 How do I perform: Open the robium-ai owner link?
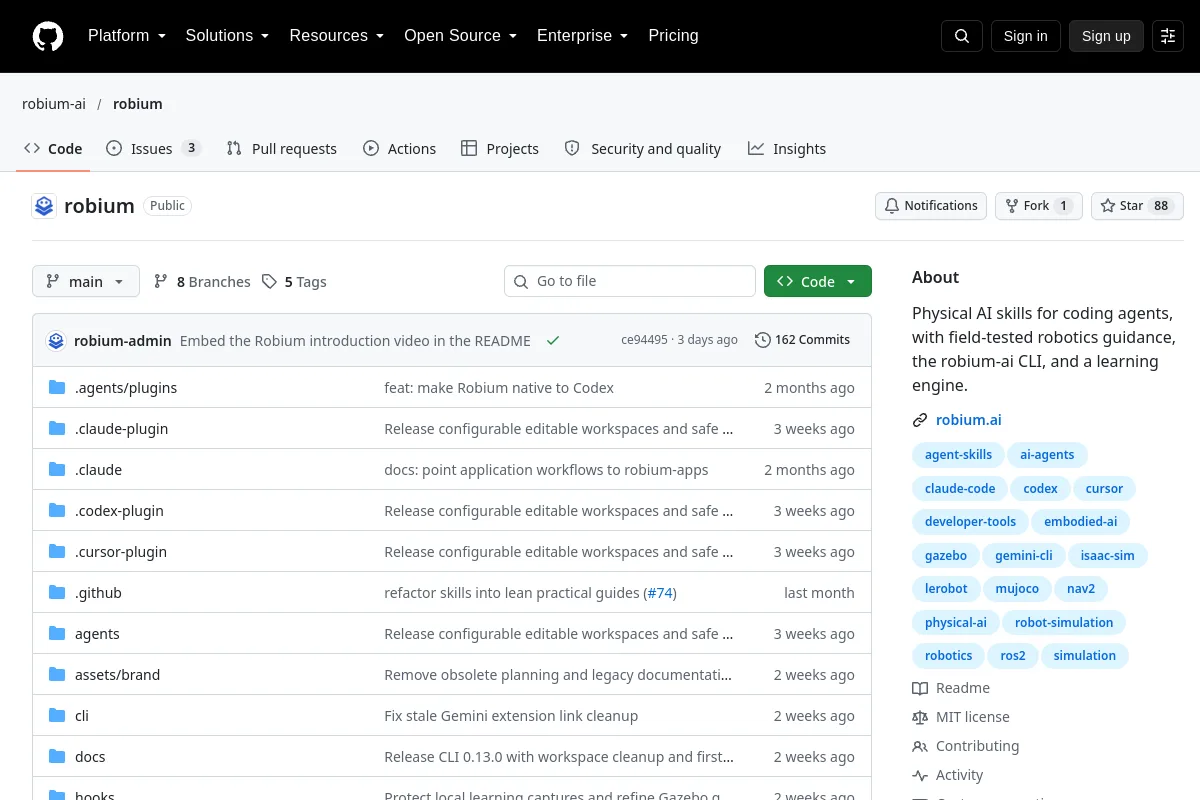(x=54, y=104)
